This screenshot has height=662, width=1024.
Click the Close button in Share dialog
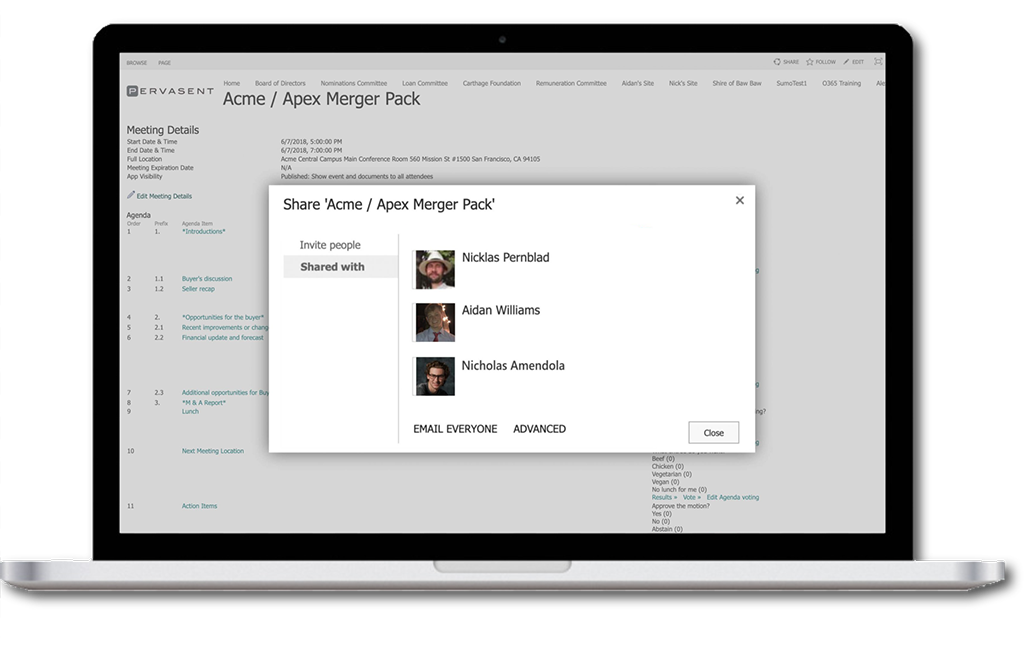point(713,432)
